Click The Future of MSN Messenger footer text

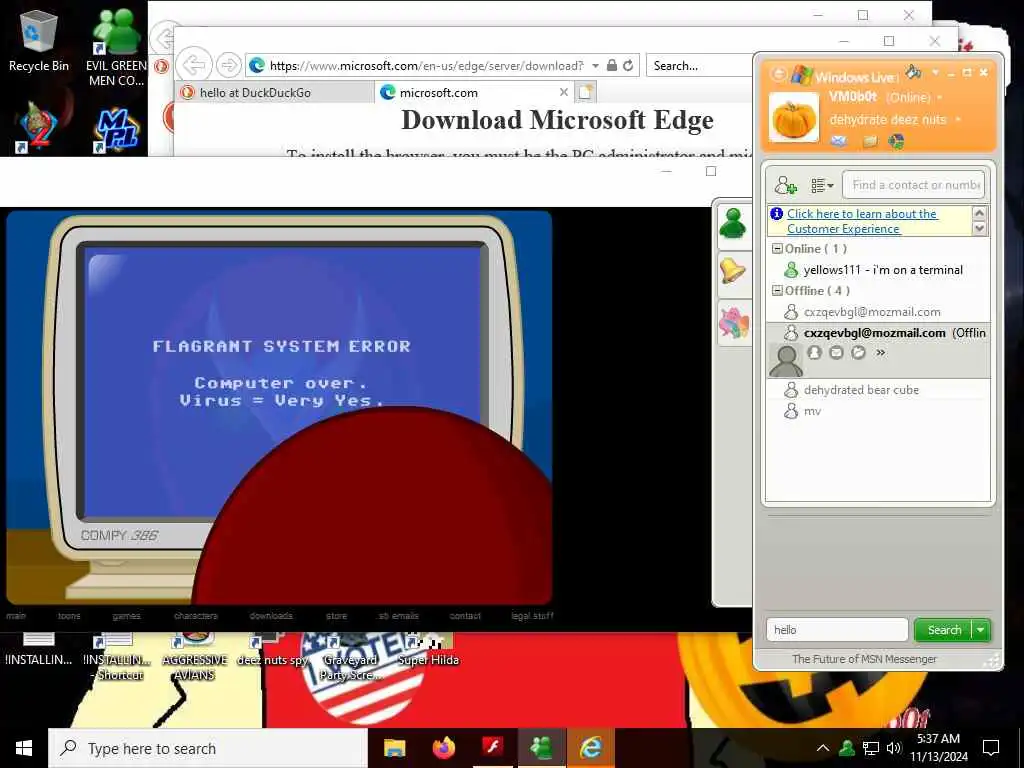(864, 659)
